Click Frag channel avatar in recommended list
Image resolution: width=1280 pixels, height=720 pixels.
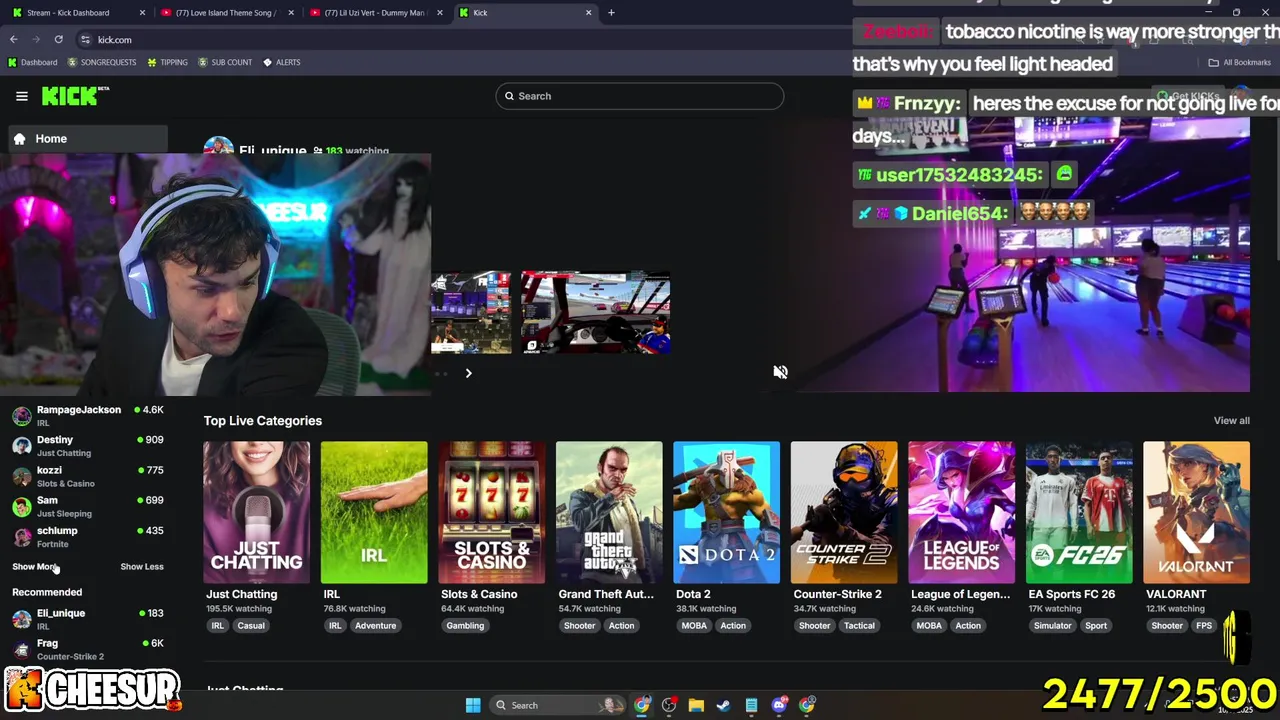(22, 649)
